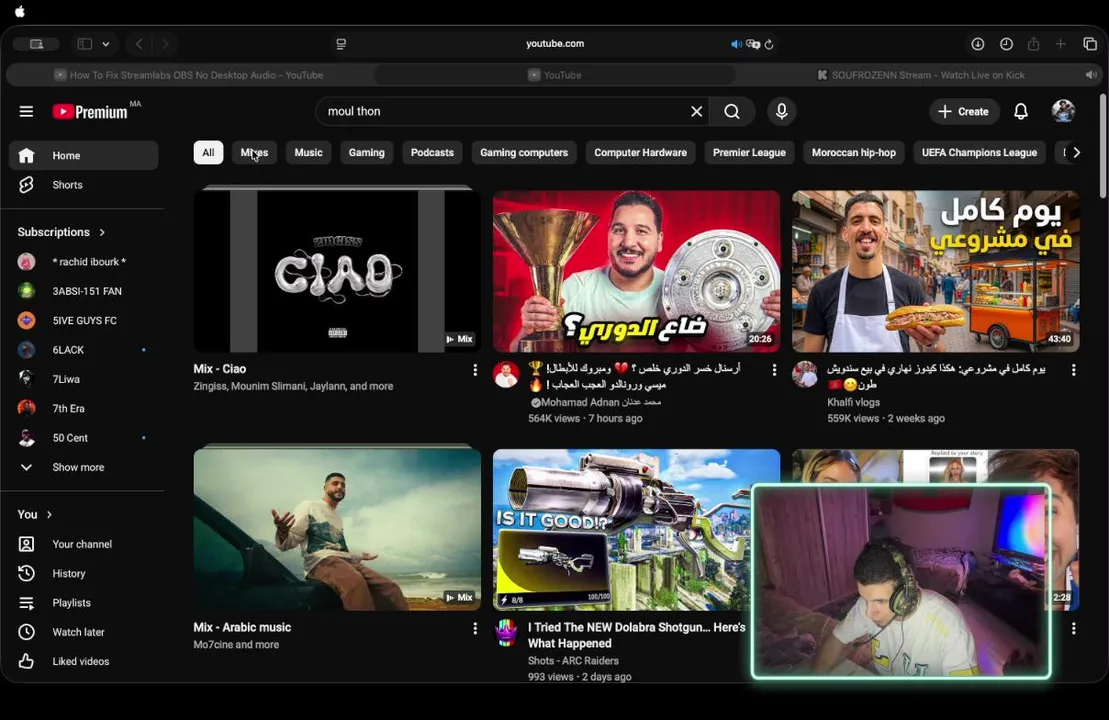1109x720 pixels.
Task: Run search with magnifying glass button
Action: pos(732,112)
